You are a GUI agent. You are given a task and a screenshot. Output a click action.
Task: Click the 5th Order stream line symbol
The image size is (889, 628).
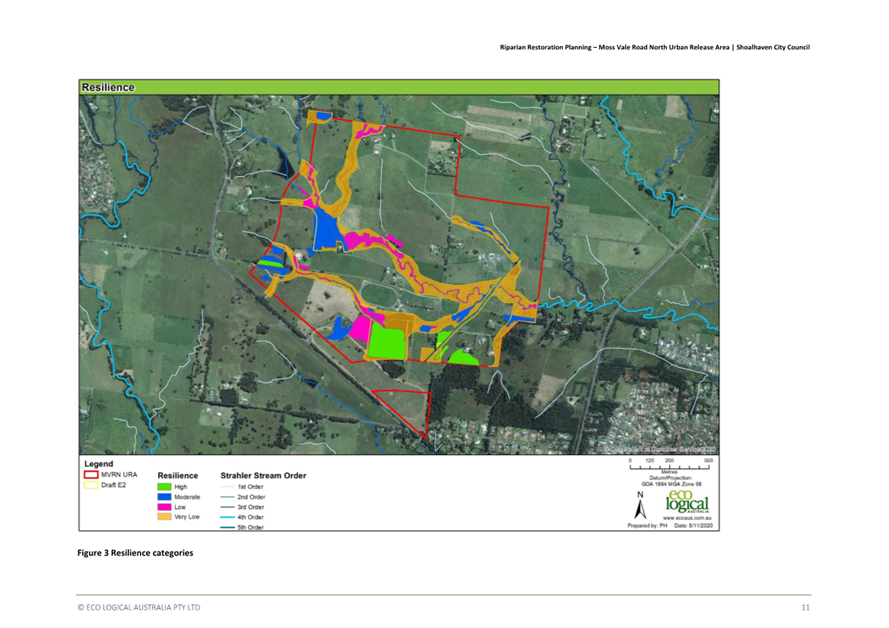[227, 526]
